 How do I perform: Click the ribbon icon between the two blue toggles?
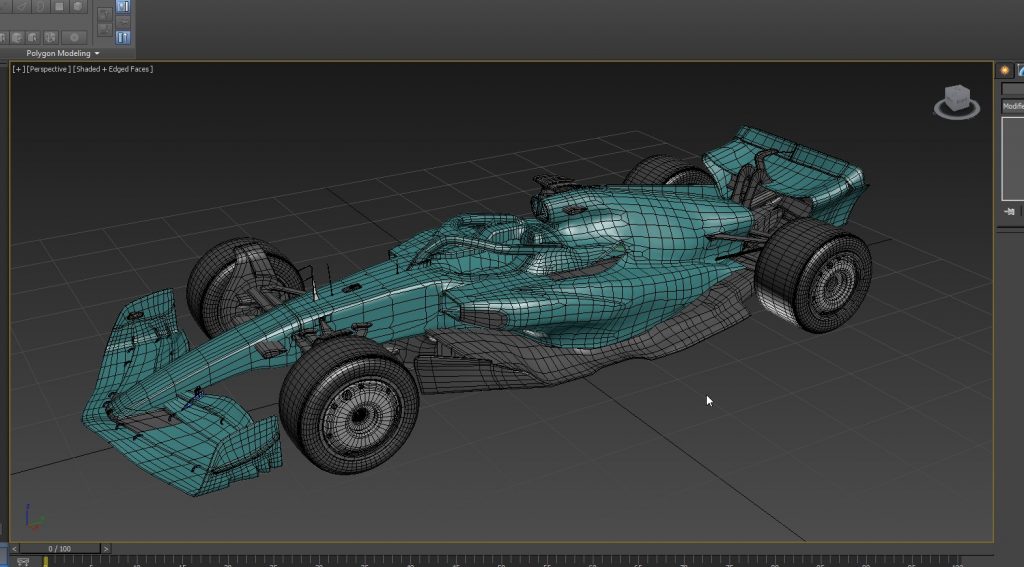click(x=124, y=21)
